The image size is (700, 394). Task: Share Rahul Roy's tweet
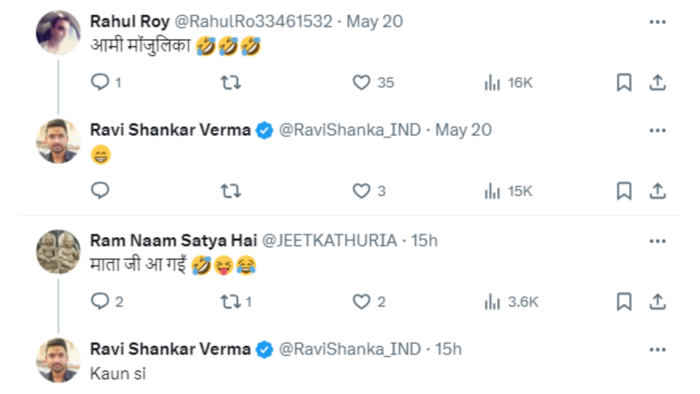[657, 83]
